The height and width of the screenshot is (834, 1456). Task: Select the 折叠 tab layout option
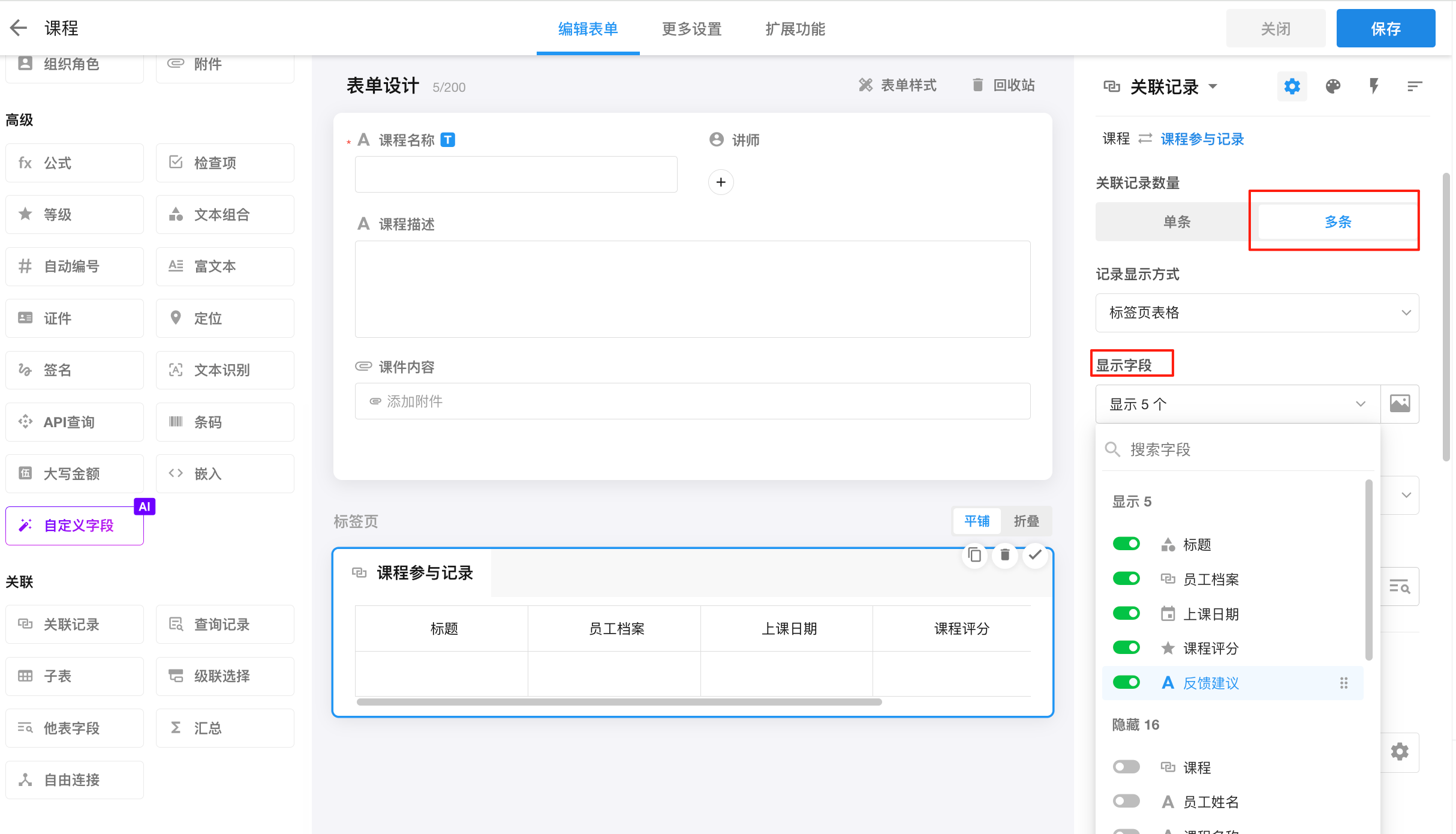(x=1027, y=521)
